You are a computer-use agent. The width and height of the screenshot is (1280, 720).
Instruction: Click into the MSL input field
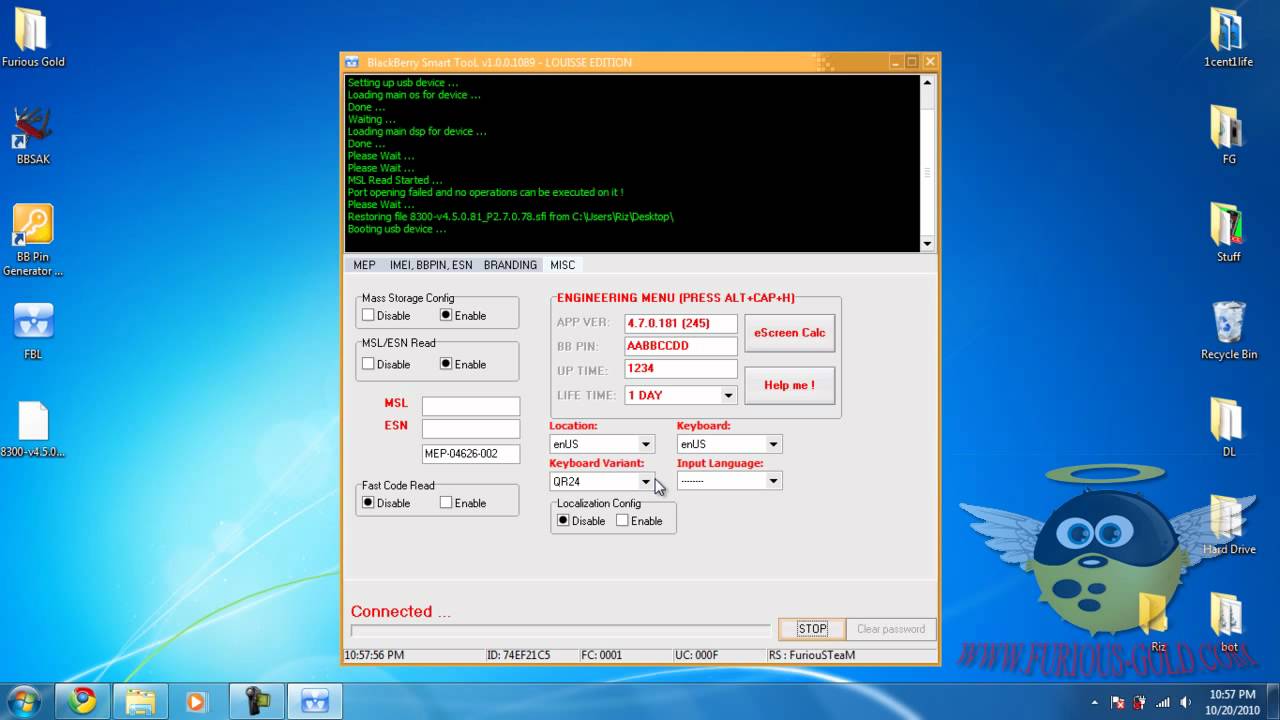[x=471, y=406]
